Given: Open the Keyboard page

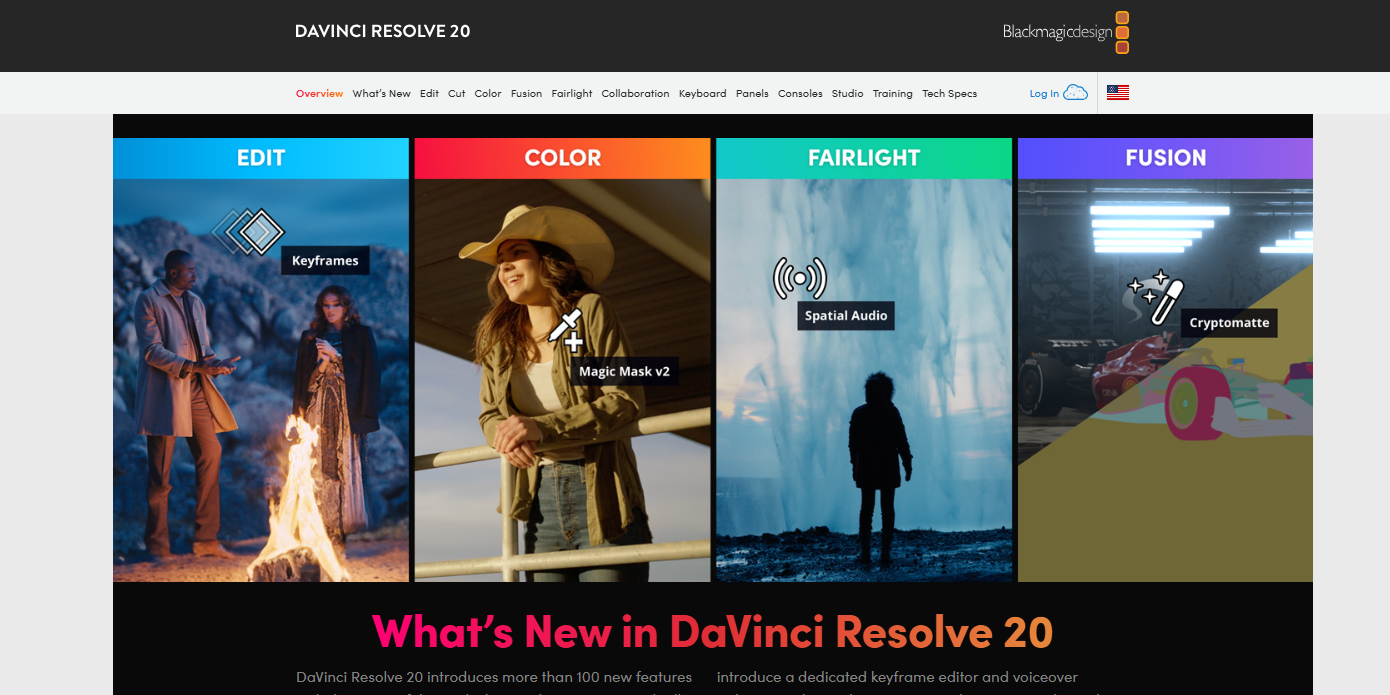Looking at the screenshot, I should [703, 94].
